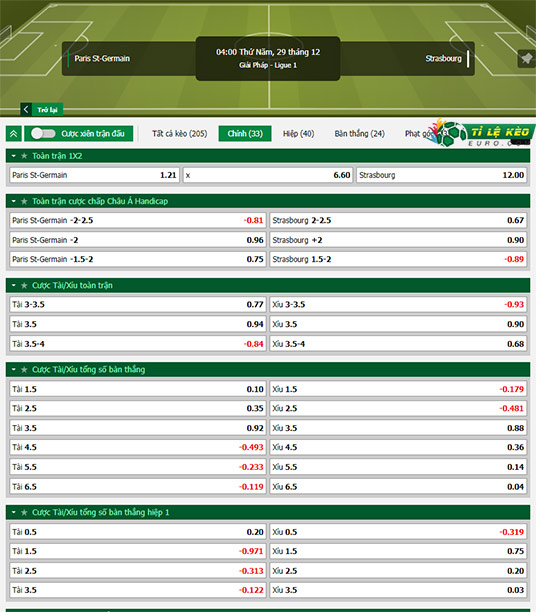Image resolution: width=536 pixels, height=612 pixels.
Task: Select Strasbourg +2 handicap at 0.90
Action: tap(398, 240)
